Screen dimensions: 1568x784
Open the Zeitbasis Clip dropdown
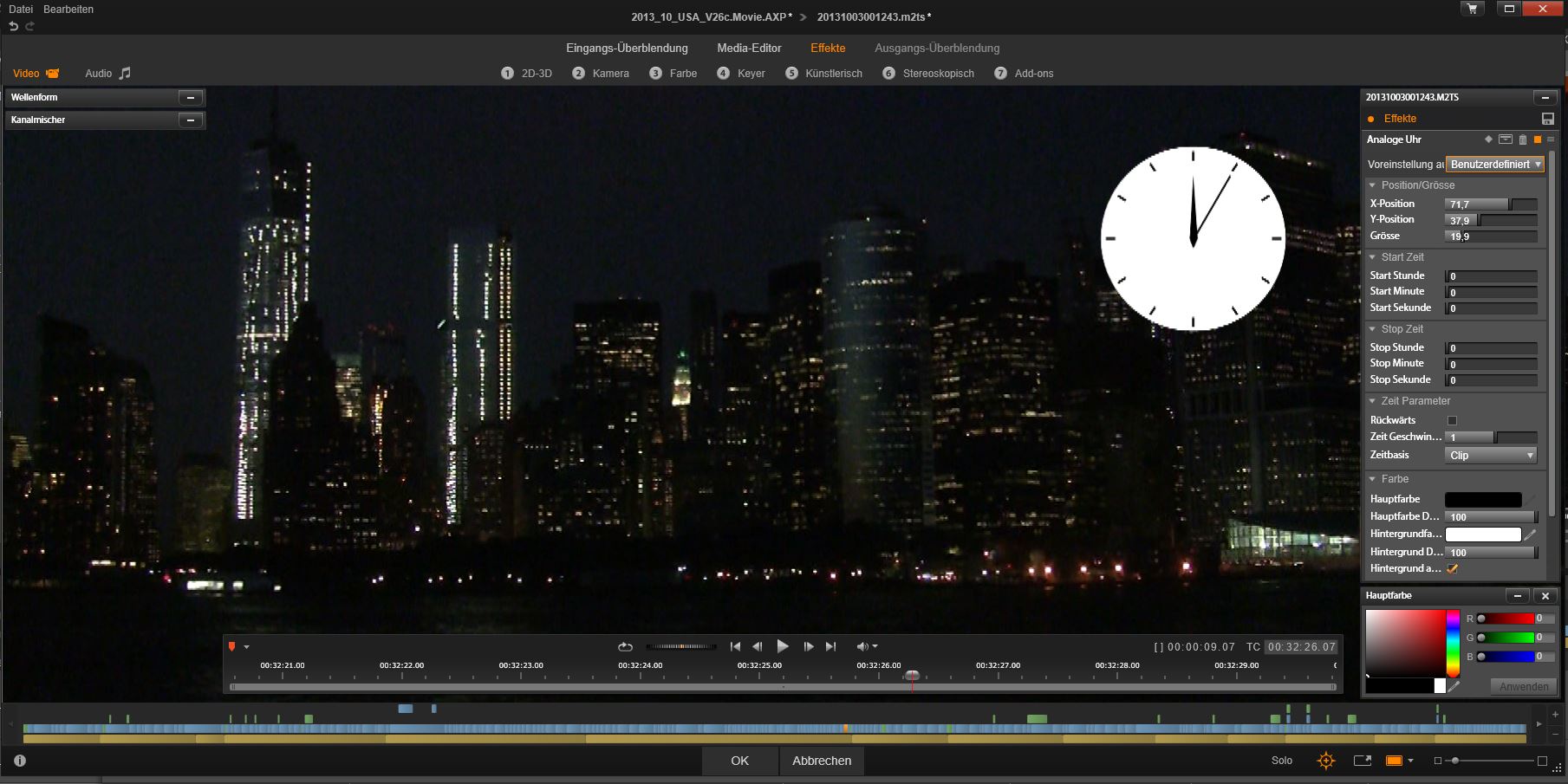point(1490,456)
